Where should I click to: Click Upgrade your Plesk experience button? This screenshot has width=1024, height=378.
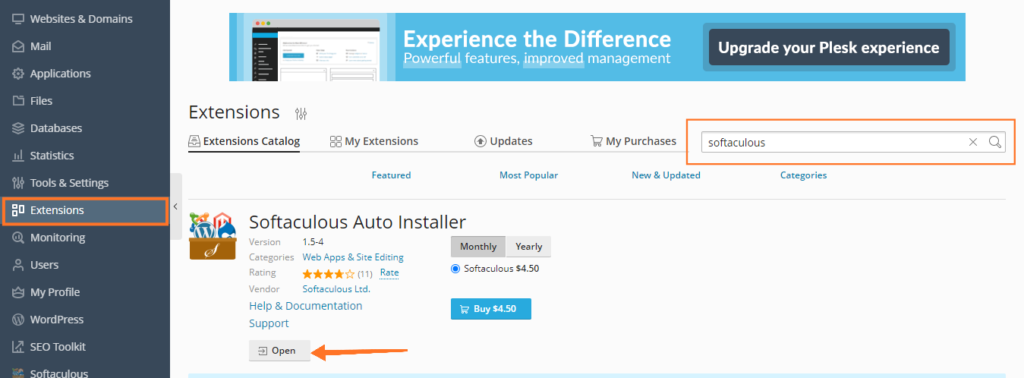click(x=829, y=48)
